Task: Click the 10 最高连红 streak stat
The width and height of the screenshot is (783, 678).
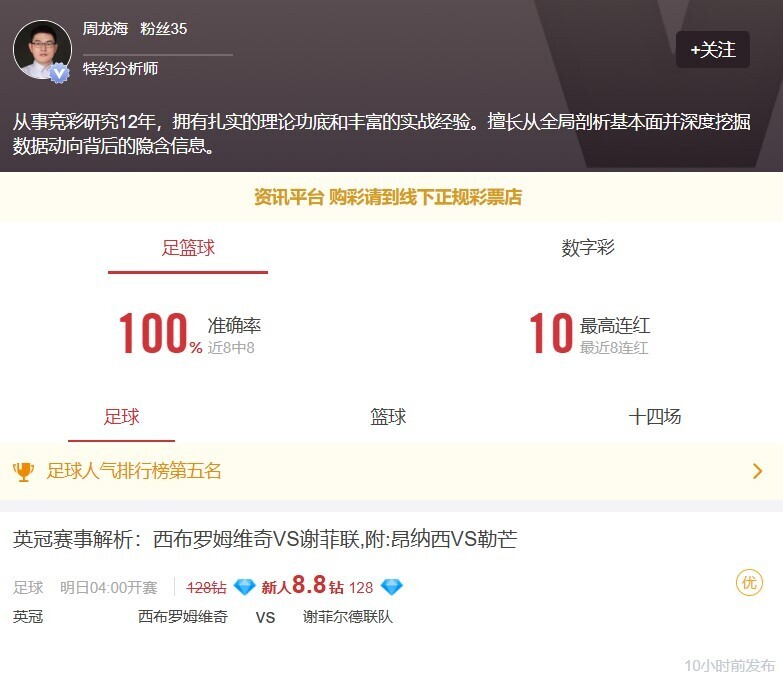Action: (589, 334)
